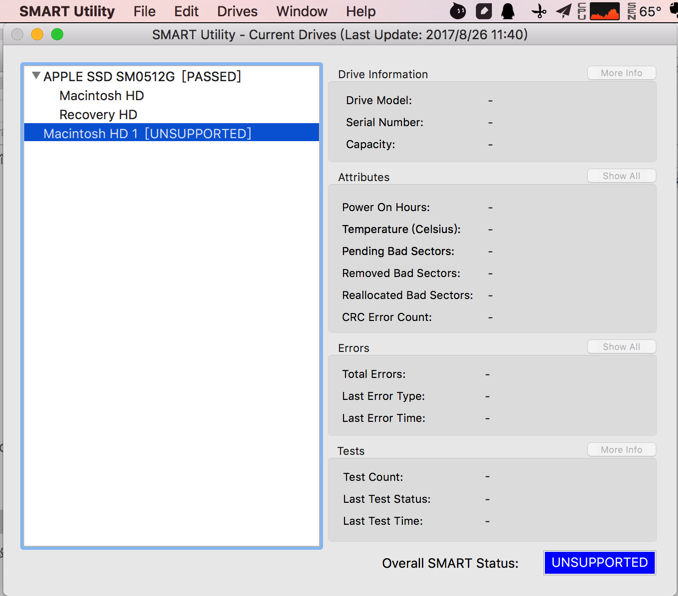
Task: Open the Drives menu
Action: pos(237,11)
